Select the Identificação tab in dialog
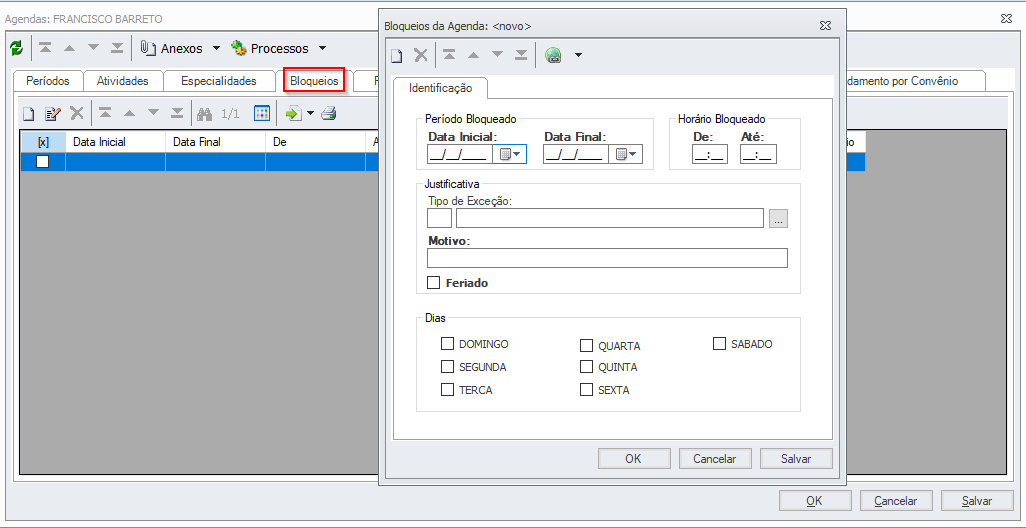This screenshot has width=1026, height=528. tap(440, 88)
